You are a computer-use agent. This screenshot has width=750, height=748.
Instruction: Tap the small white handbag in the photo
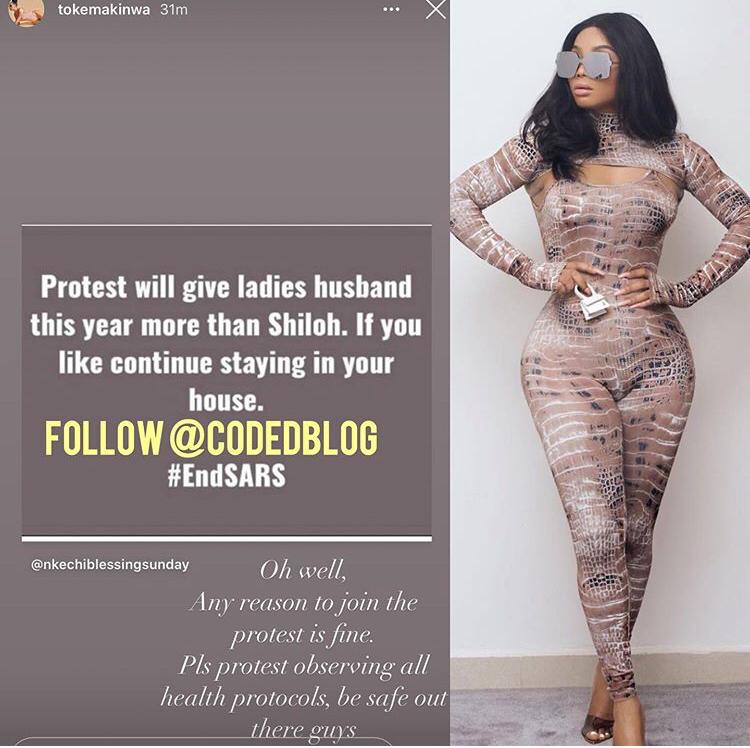(x=591, y=301)
